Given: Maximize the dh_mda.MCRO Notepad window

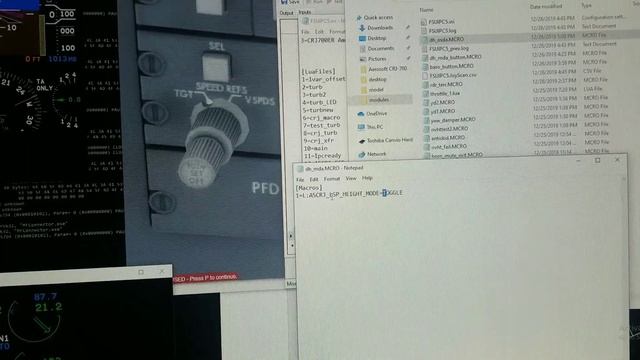Looking at the screenshot, I should (x=598, y=160).
